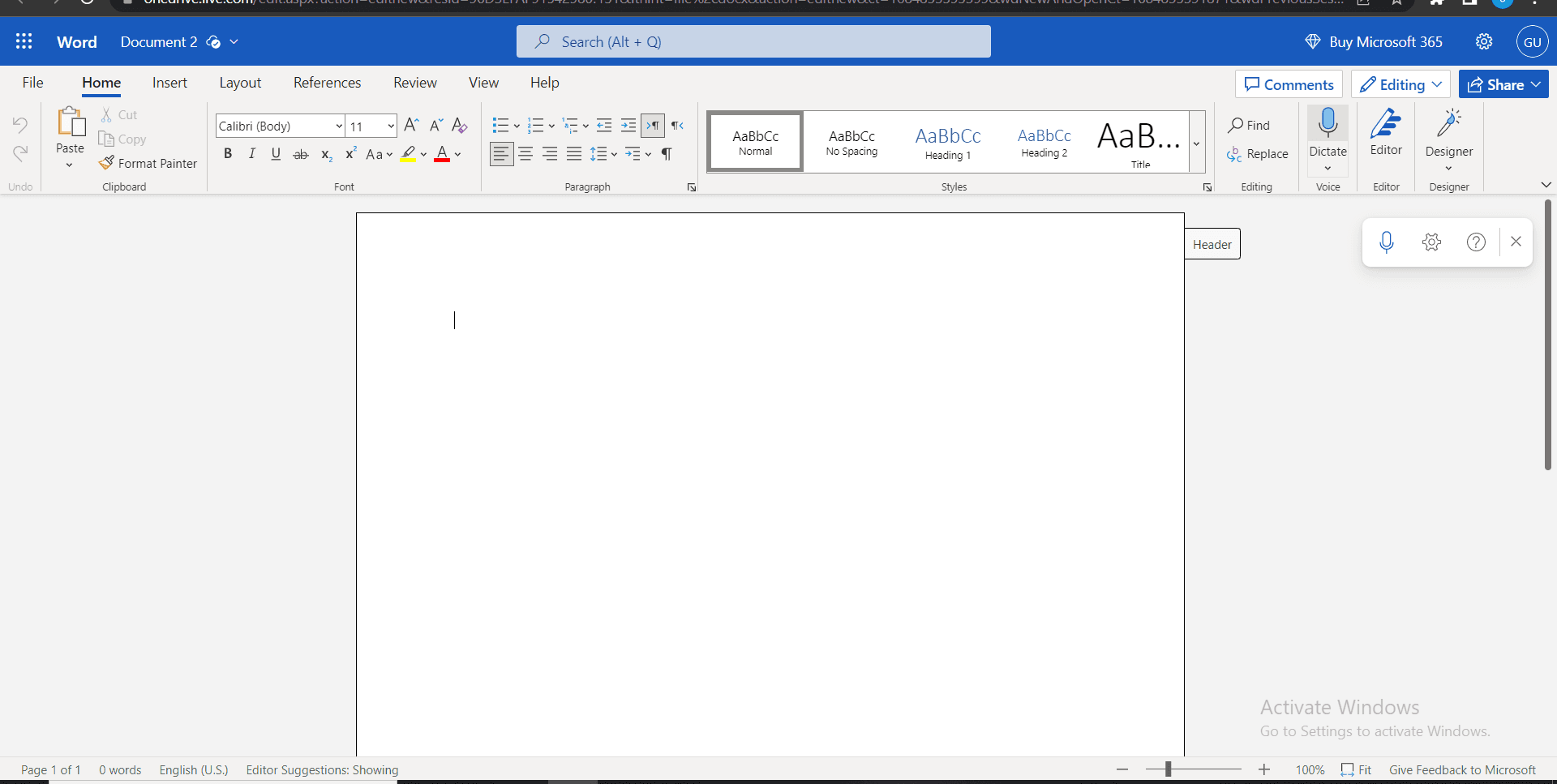This screenshot has width=1557, height=784.
Task: Toggle bold formatting
Action: tap(228, 153)
